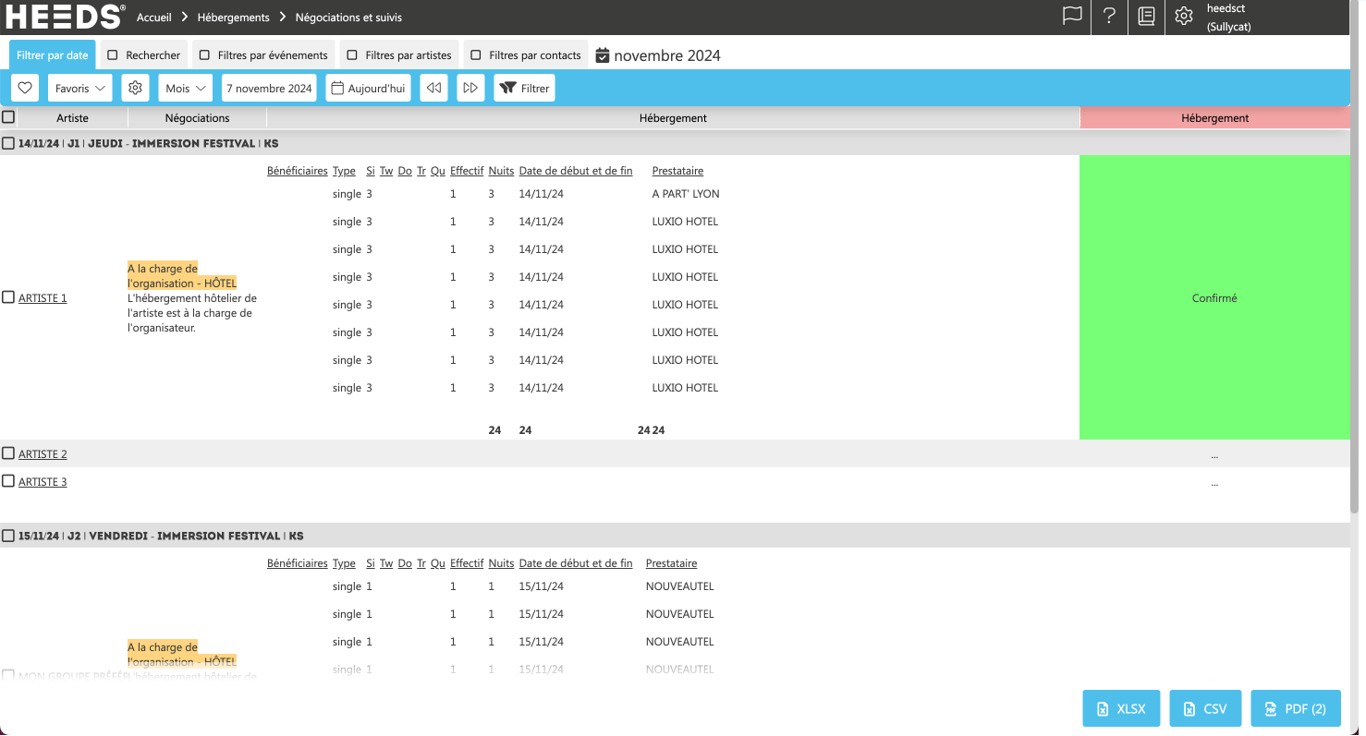The width and height of the screenshot is (1366, 736).
Task: Open help with the question mark icon
Action: point(1109,16)
